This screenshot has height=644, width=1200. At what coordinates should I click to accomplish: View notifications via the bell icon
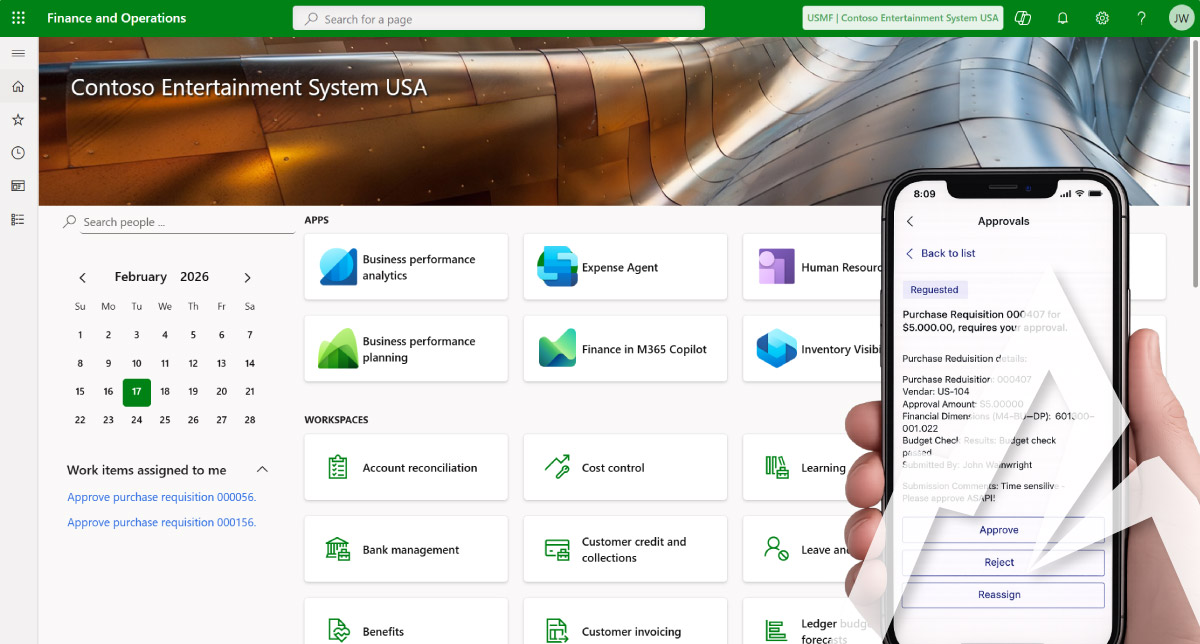(x=1062, y=17)
